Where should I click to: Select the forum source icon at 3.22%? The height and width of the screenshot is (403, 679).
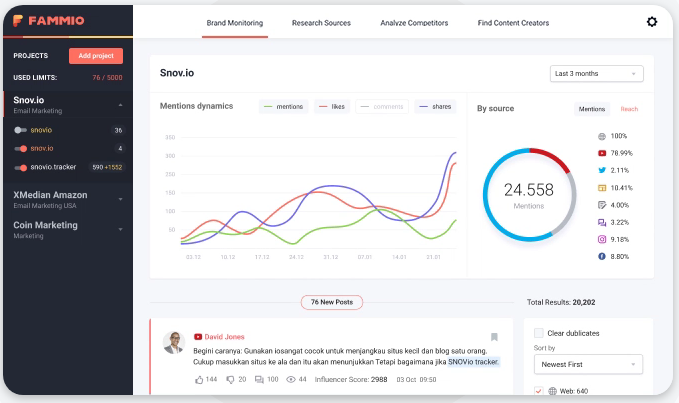pyautogui.click(x=601, y=222)
